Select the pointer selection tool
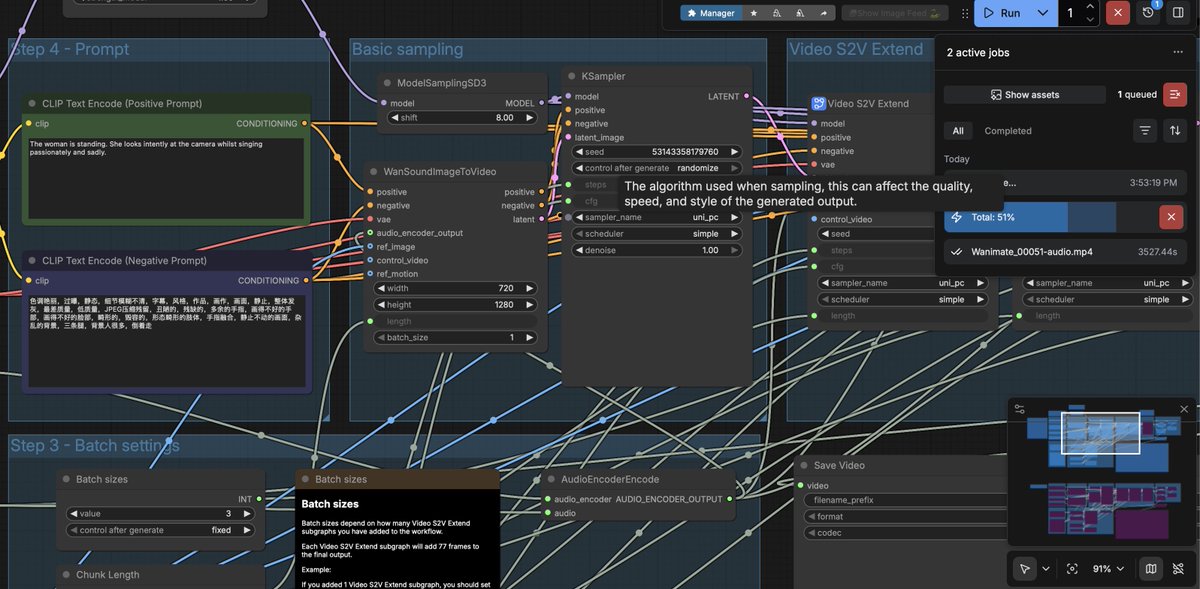 pyautogui.click(x=1024, y=568)
